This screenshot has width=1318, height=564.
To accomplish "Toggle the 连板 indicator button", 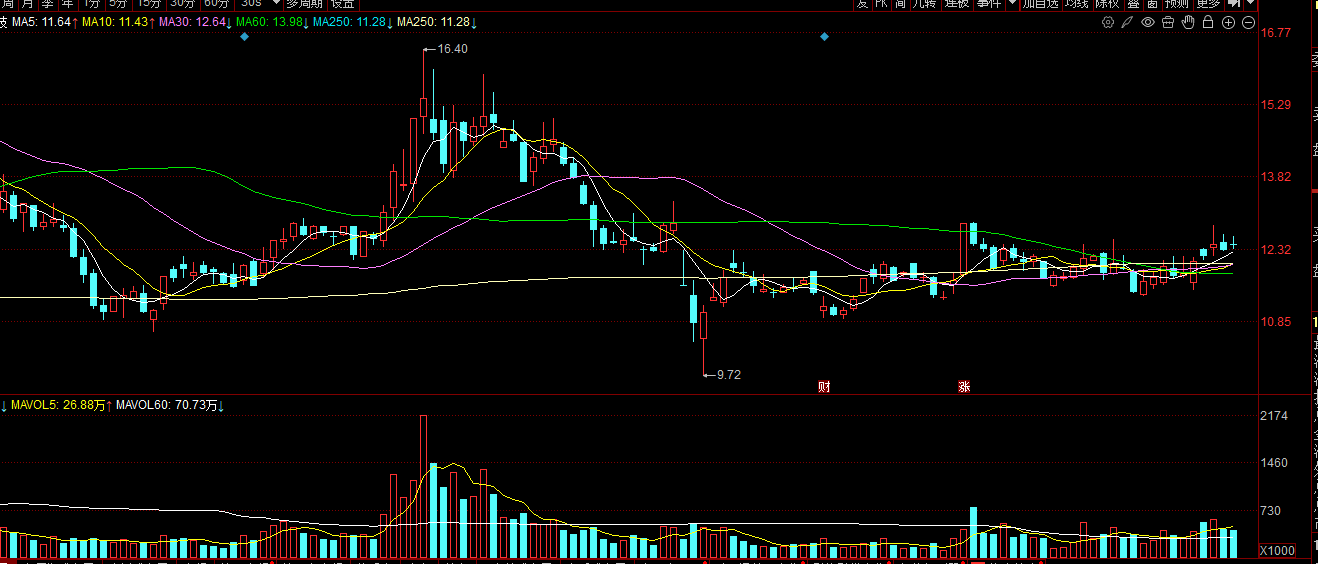I will 957,4.
